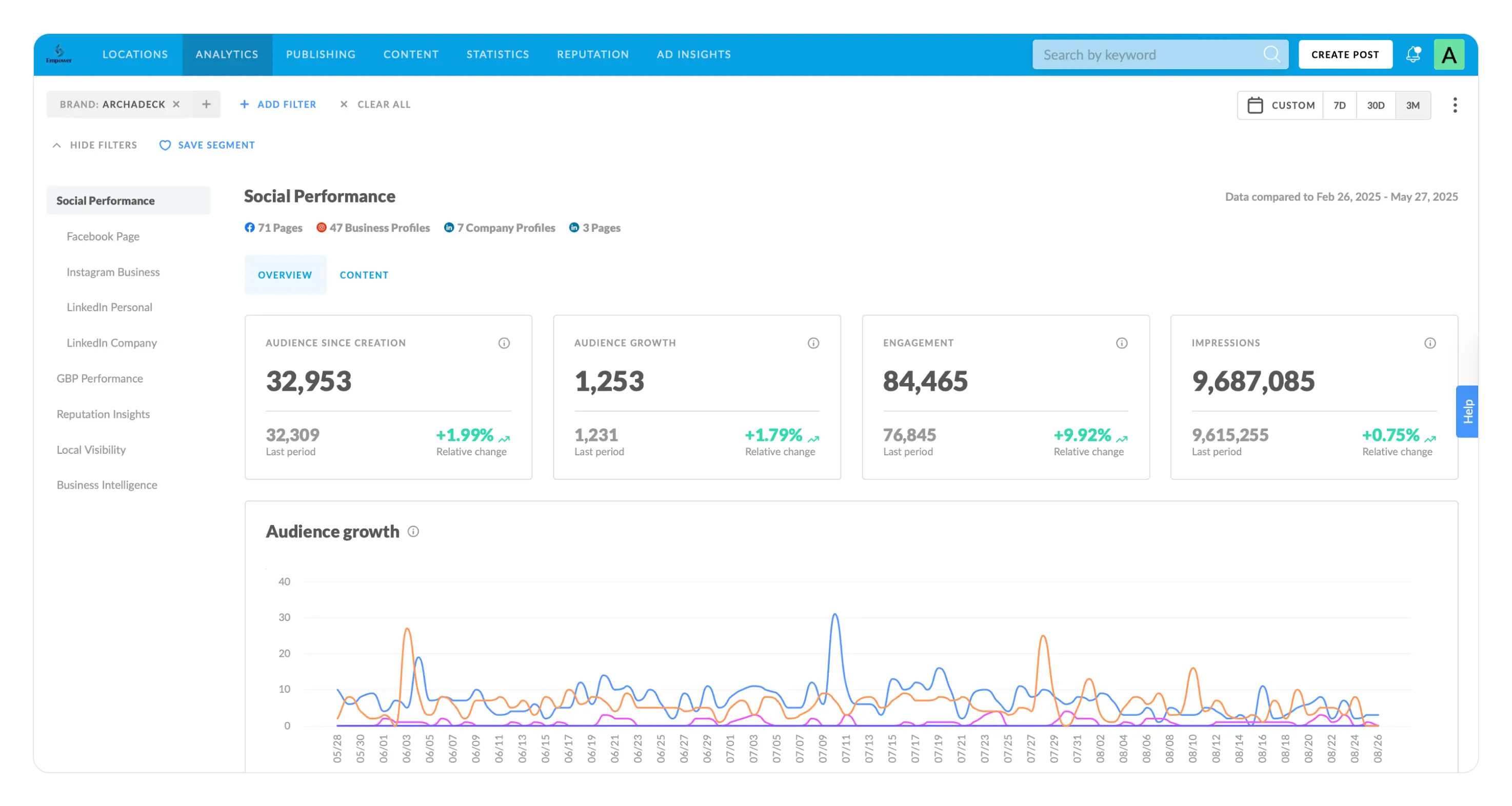This screenshot has width=1512, height=806.
Task: Click the Empower logo icon
Action: coord(59,53)
